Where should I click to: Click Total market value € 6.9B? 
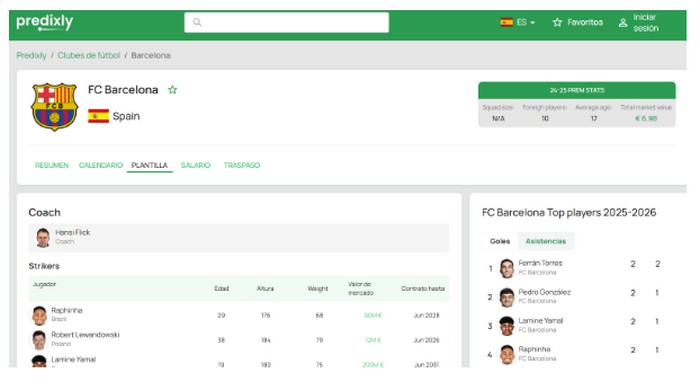pos(646,119)
